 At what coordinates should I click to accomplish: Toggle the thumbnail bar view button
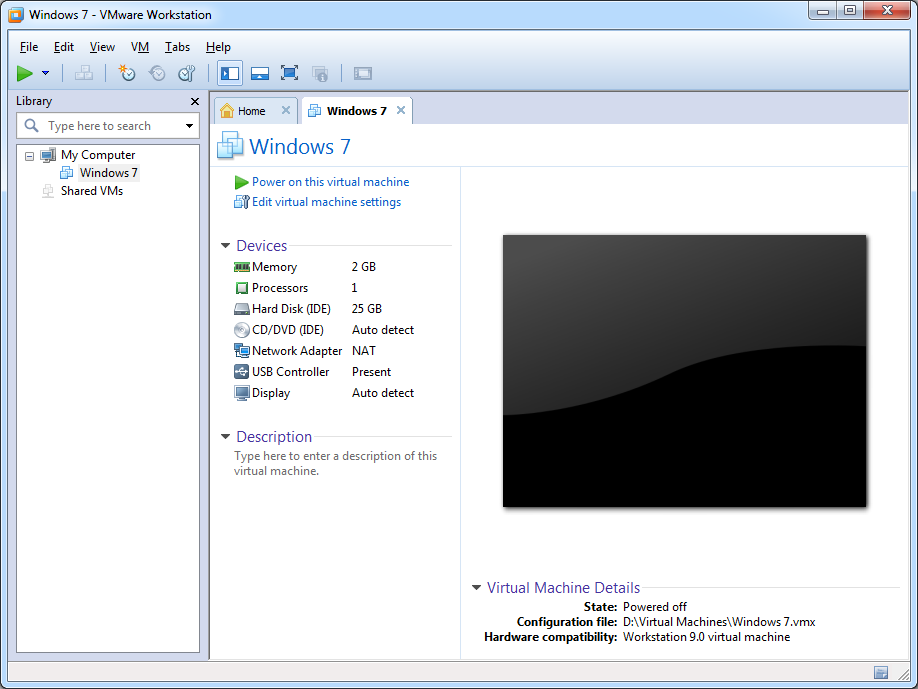[260, 73]
